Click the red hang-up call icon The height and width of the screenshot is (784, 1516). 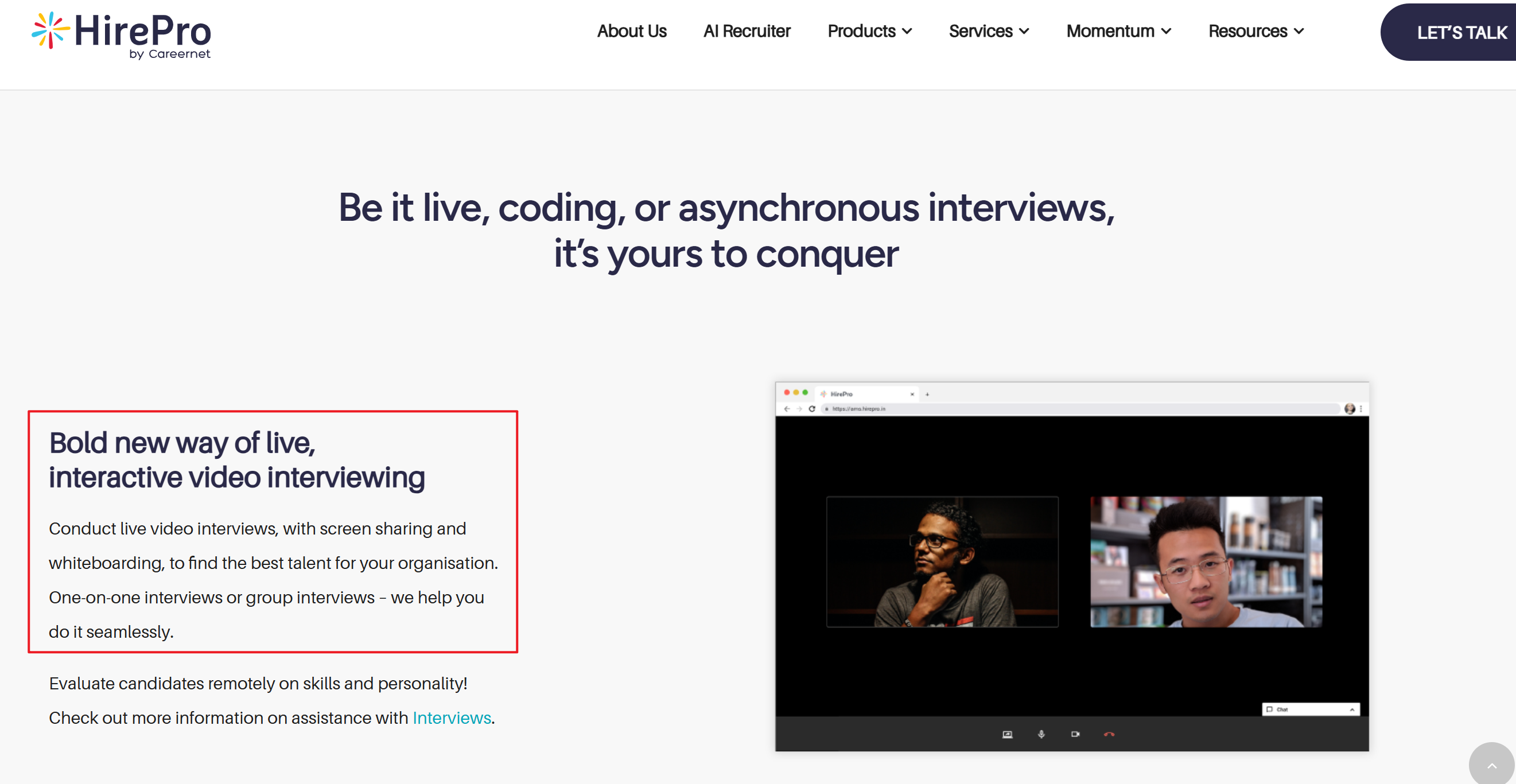click(1109, 734)
